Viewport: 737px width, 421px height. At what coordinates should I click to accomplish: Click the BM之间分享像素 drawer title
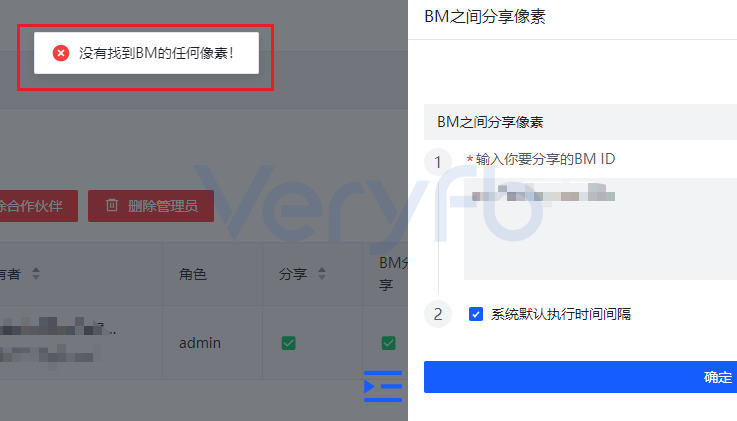pyautogui.click(x=485, y=16)
